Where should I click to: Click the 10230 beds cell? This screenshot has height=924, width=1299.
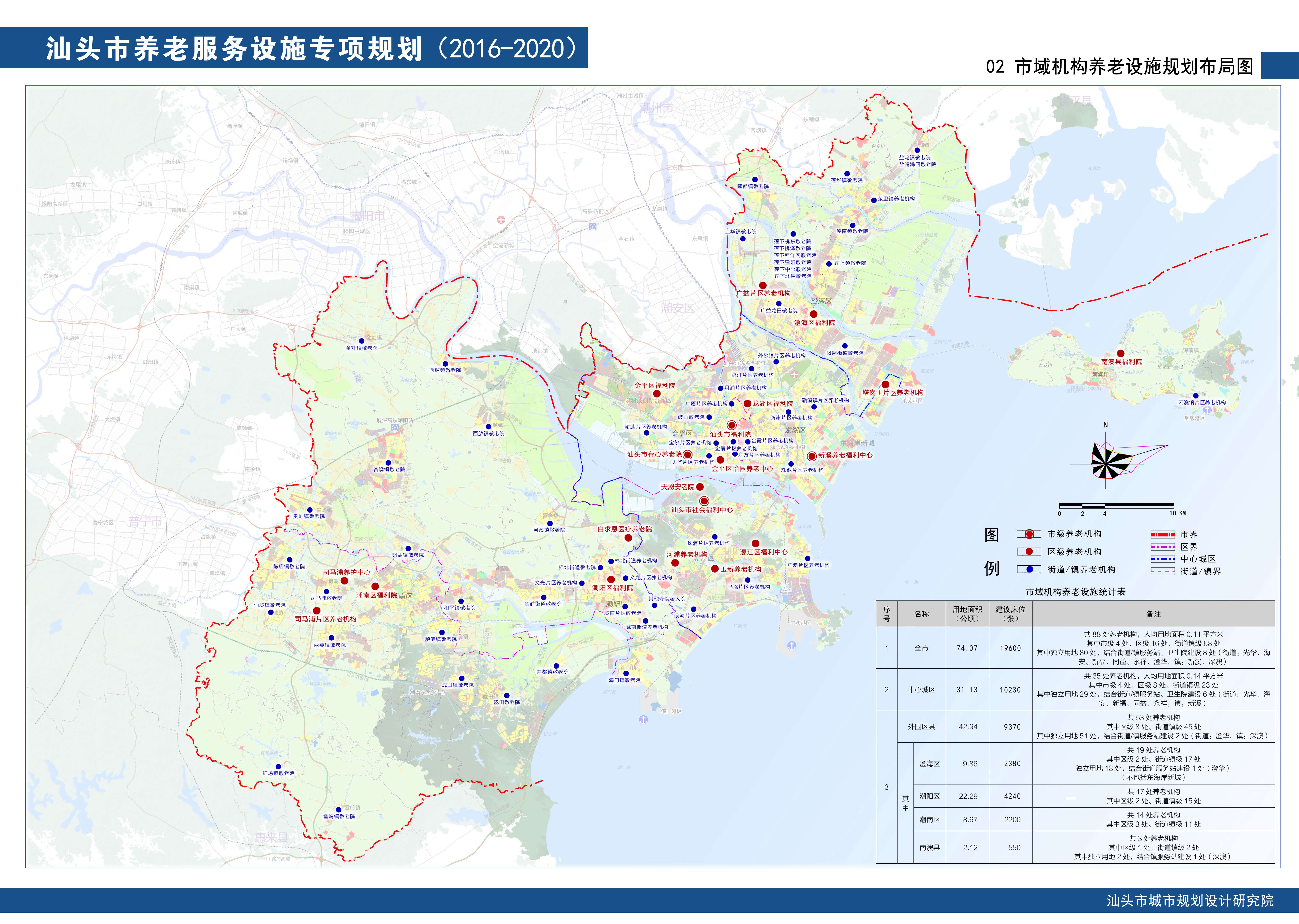(x=1011, y=690)
